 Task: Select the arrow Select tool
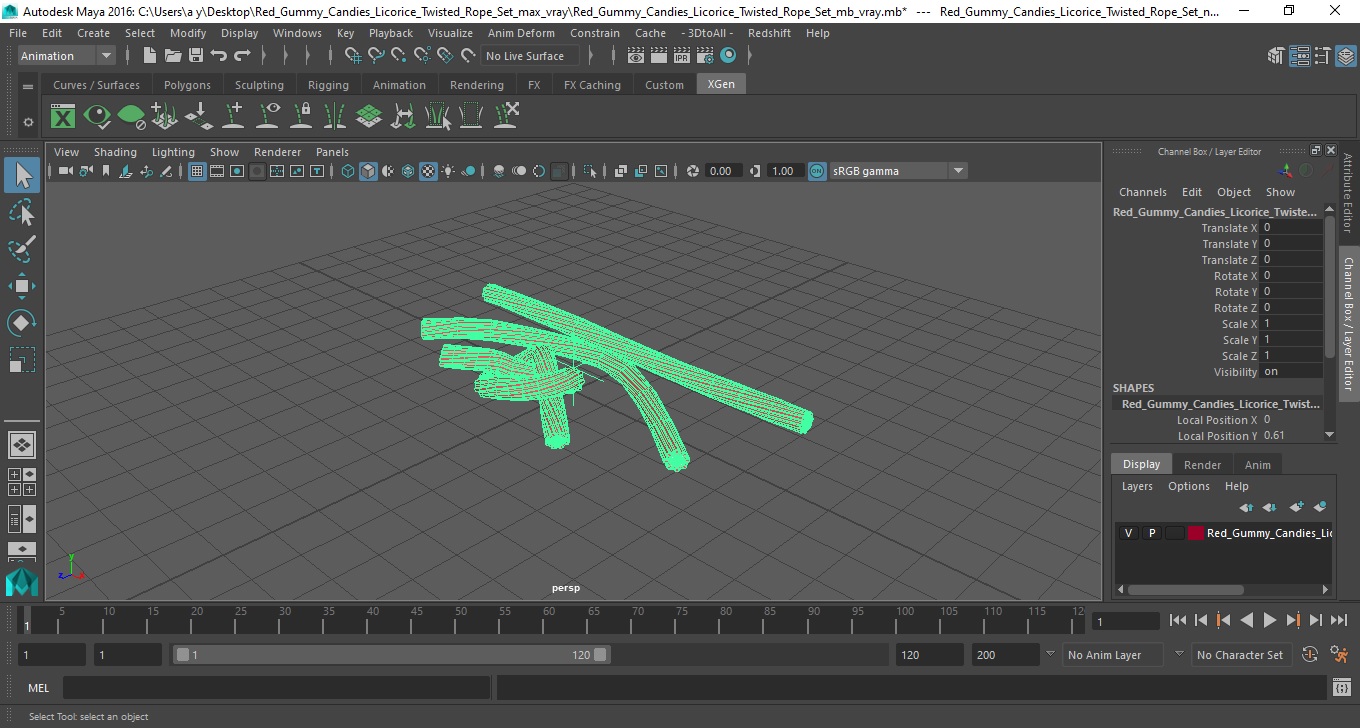tap(22, 176)
